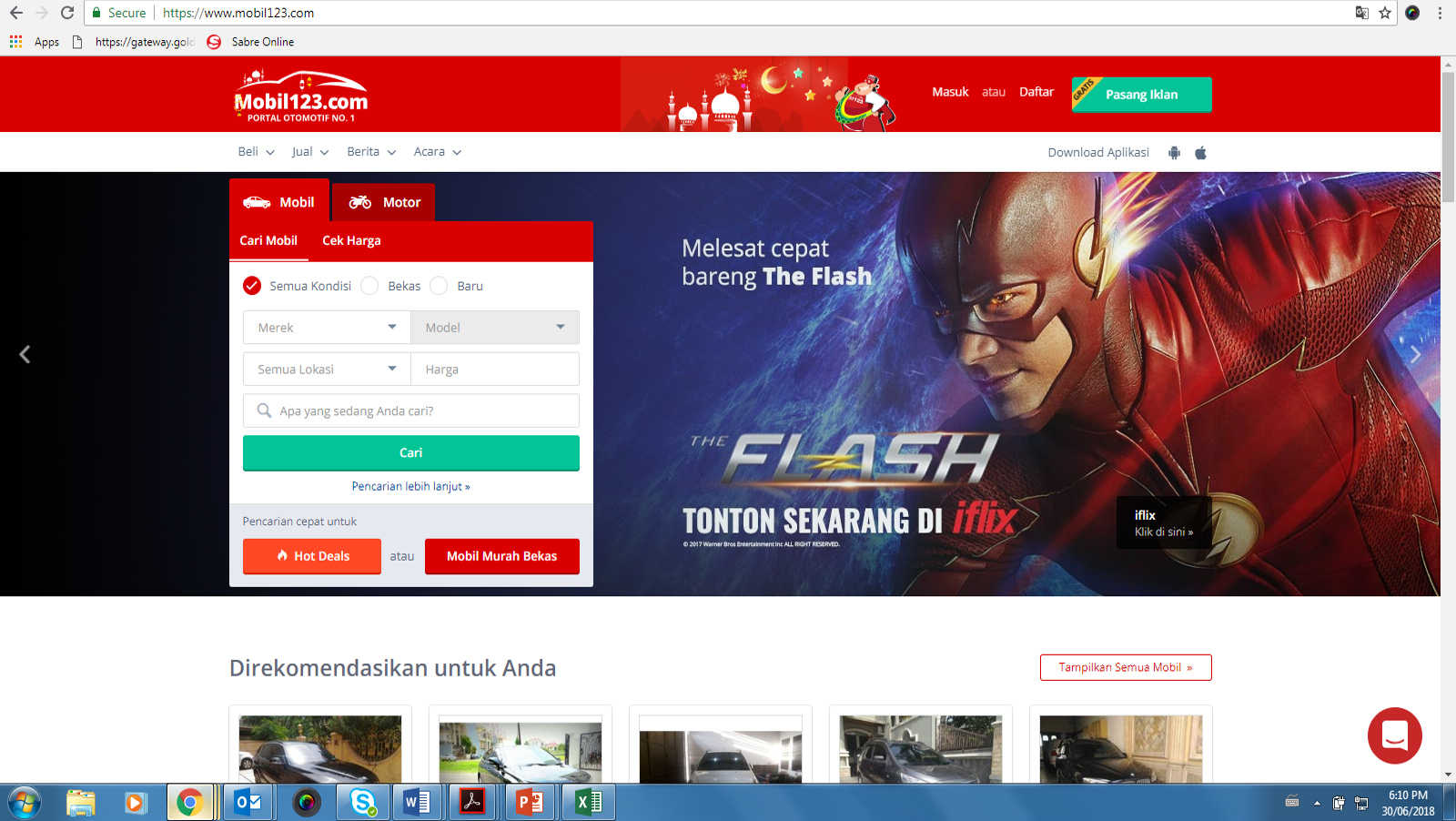Expand the Berita menu

(x=371, y=152)
